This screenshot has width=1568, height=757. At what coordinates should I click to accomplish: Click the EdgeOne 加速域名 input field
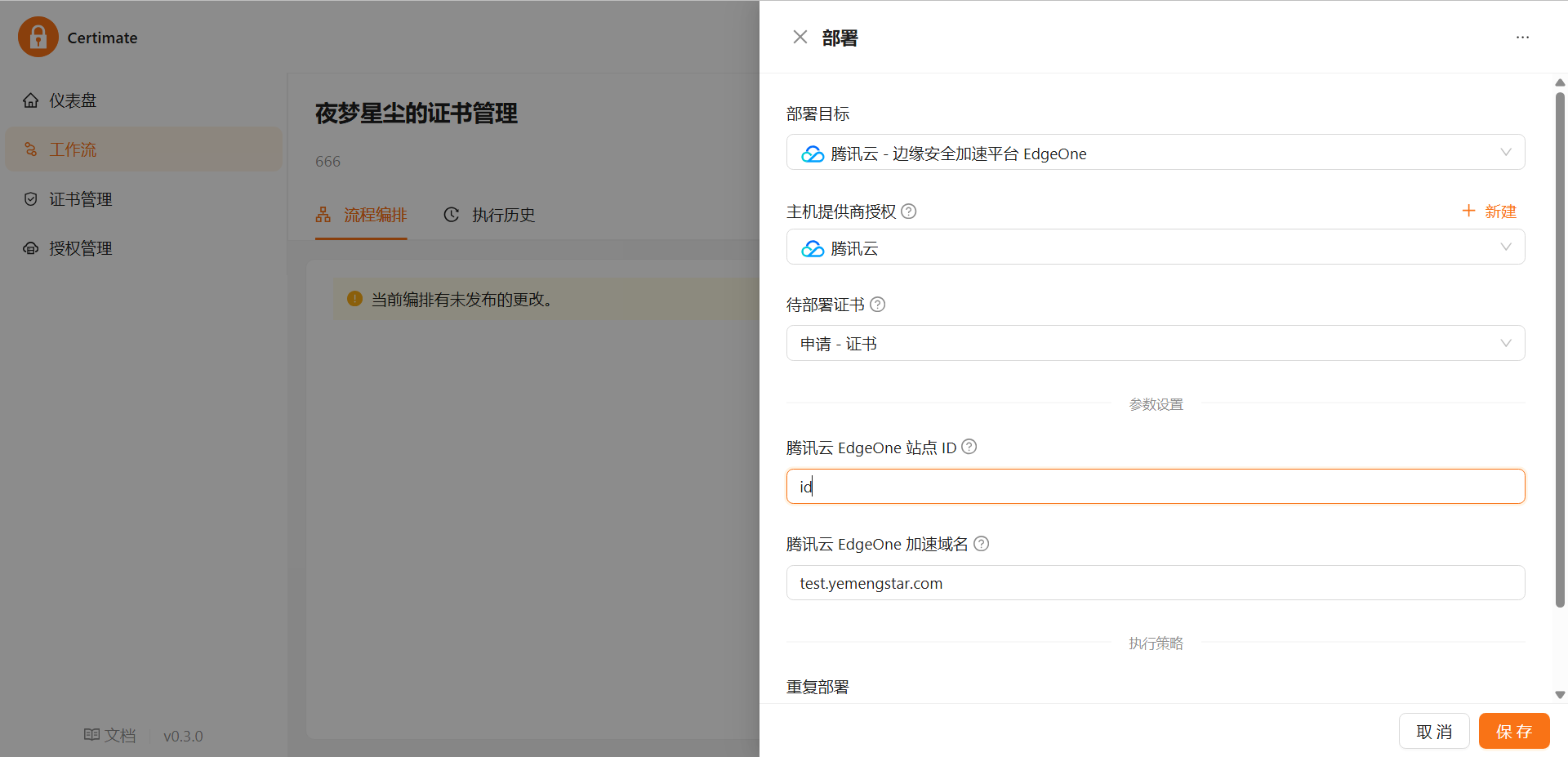tap(1155, 583)
